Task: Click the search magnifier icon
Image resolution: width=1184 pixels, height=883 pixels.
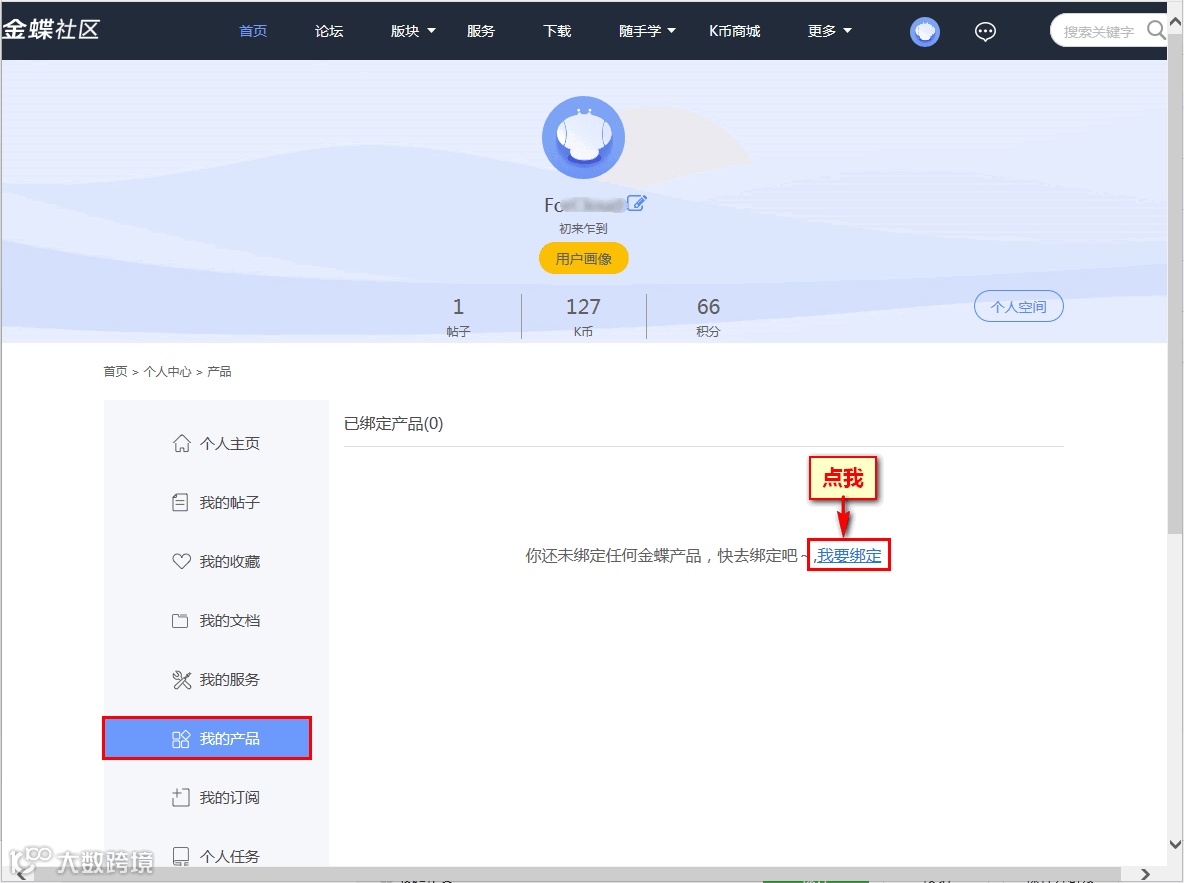Action: 1155,30
